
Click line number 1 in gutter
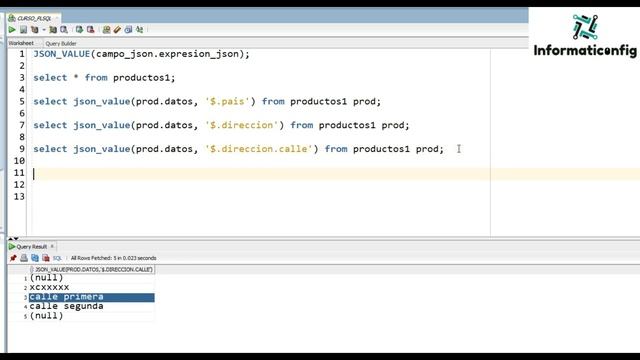[22, 54]
